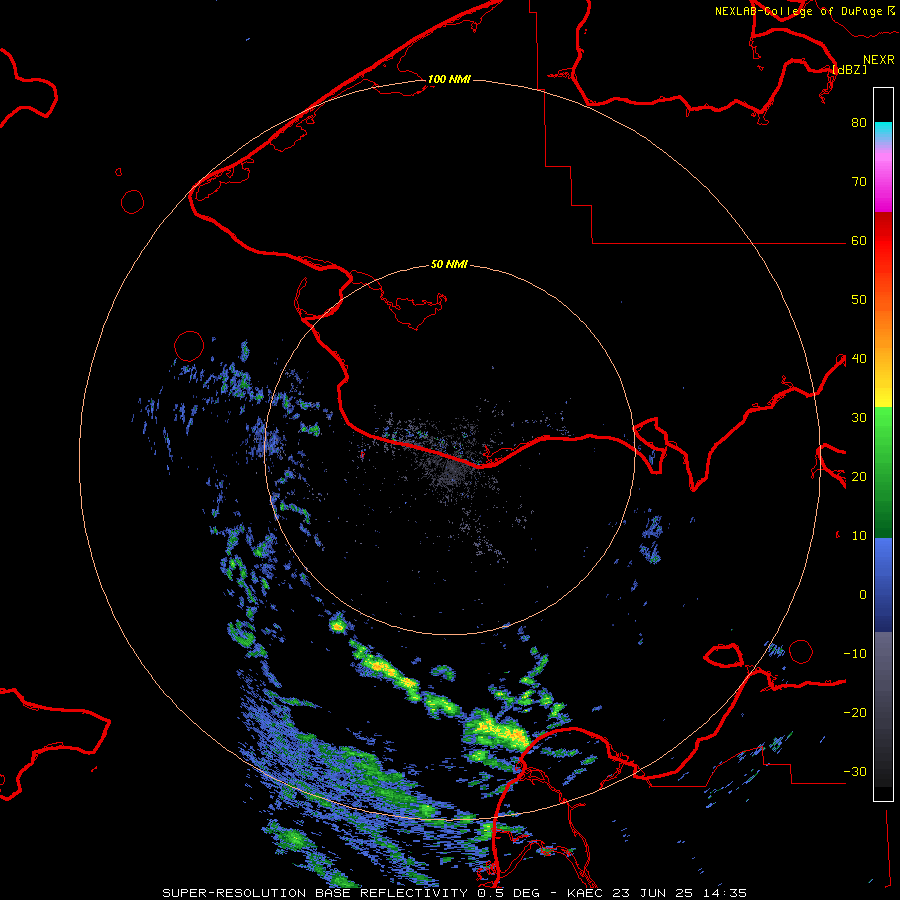Click the 20 dBZ scale value
The width and height of the screenshot is (900, 900).
[x=859, y=477]
